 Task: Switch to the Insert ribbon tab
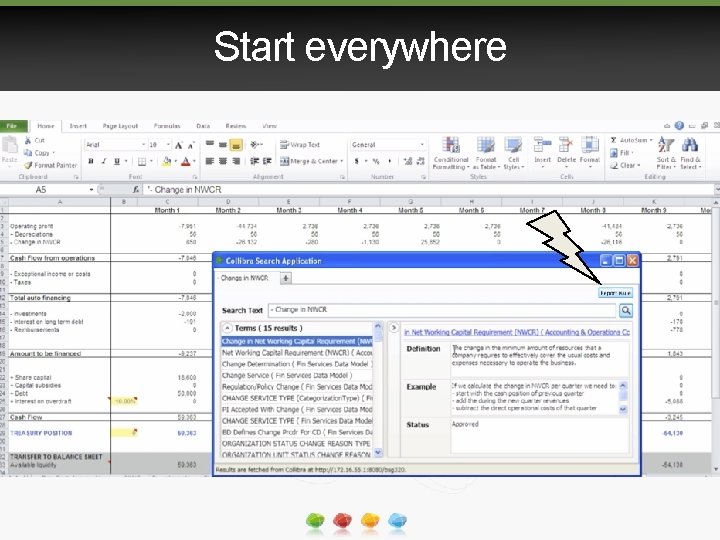(x=78, y=126)
